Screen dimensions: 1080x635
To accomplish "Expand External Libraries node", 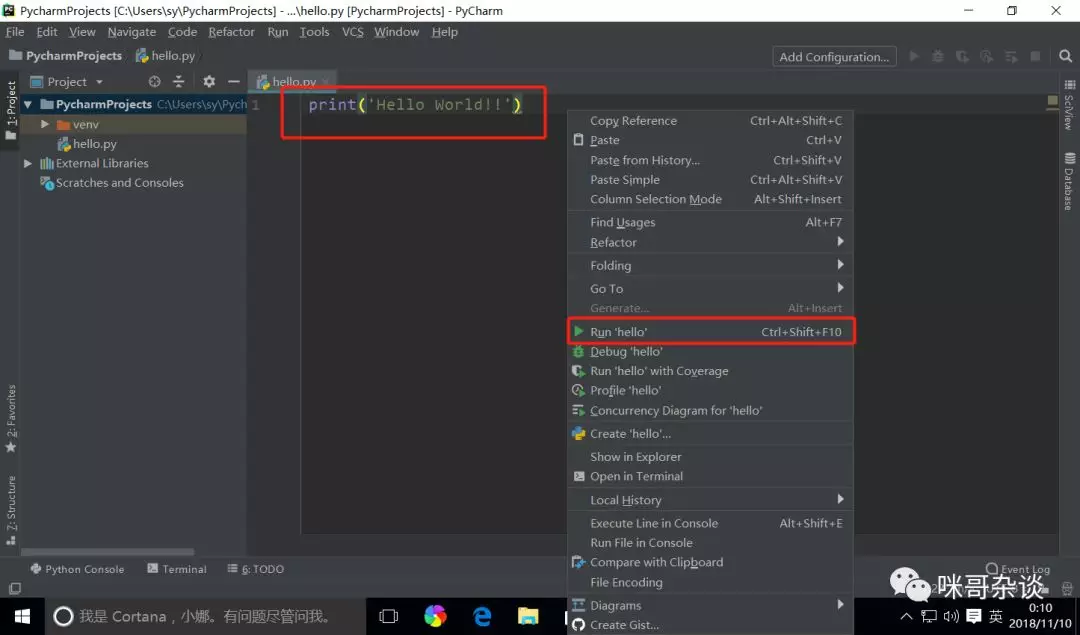I will (28, 163).
